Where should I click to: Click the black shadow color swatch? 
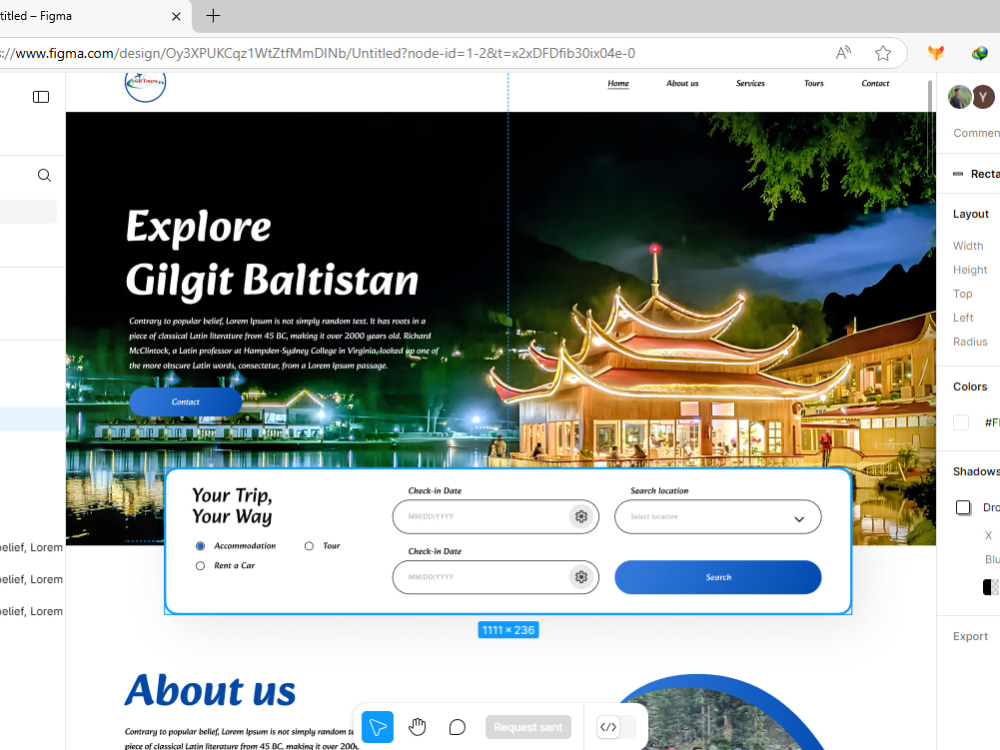pos(990,587)
